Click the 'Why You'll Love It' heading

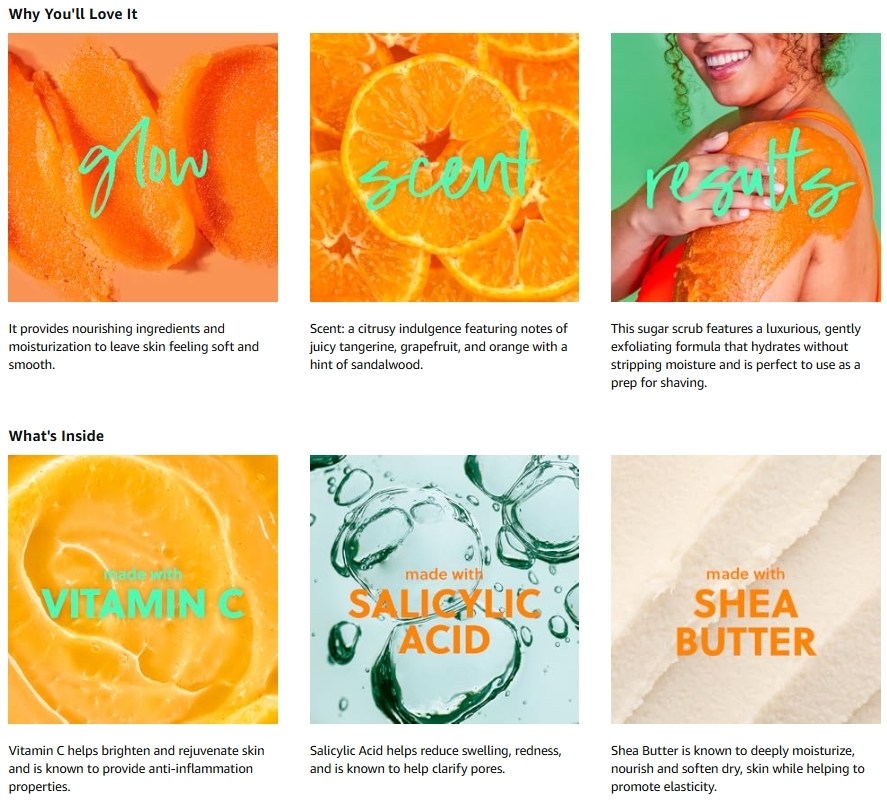73,14
